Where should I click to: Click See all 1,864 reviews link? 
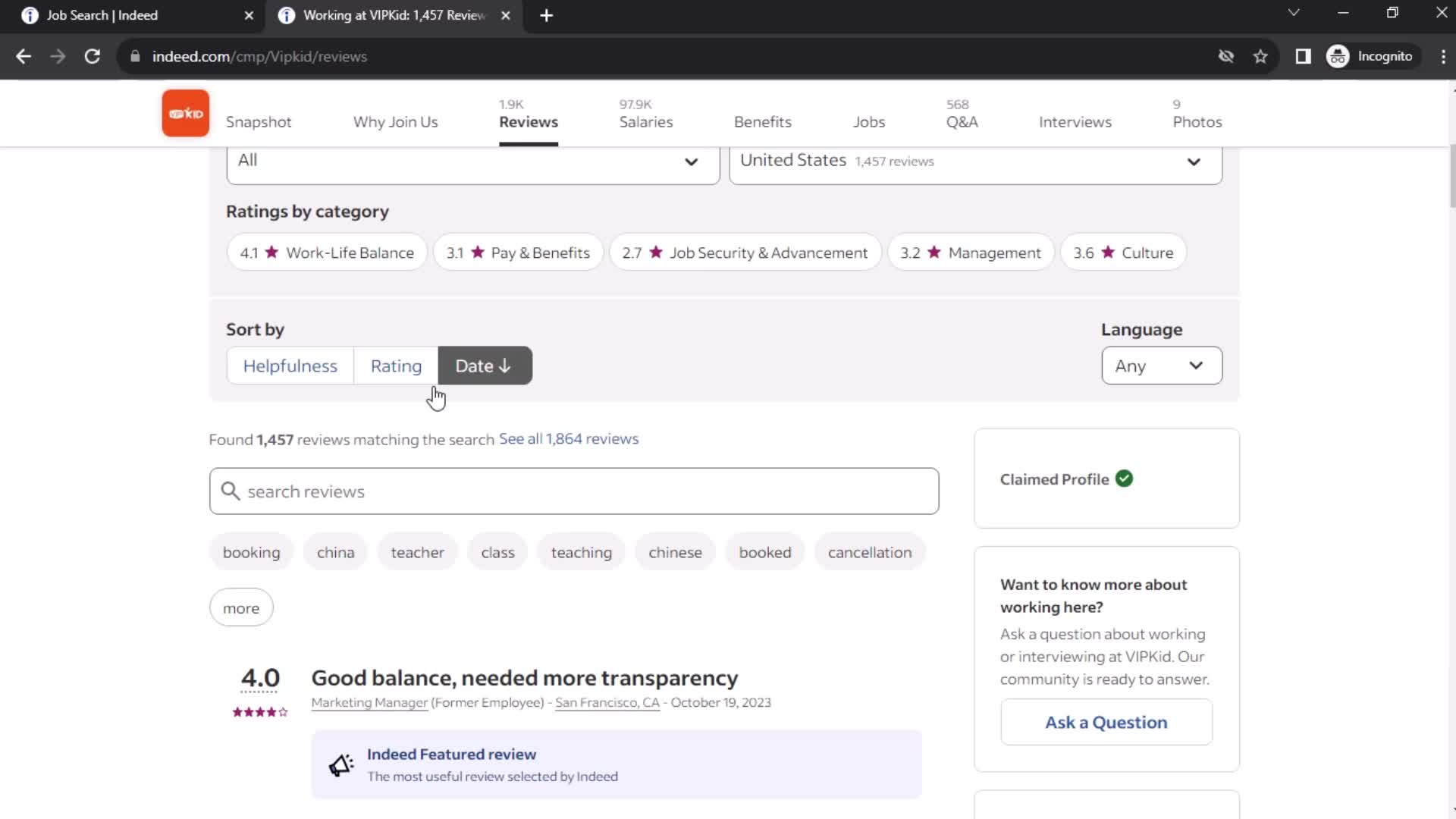pos(569,439)
